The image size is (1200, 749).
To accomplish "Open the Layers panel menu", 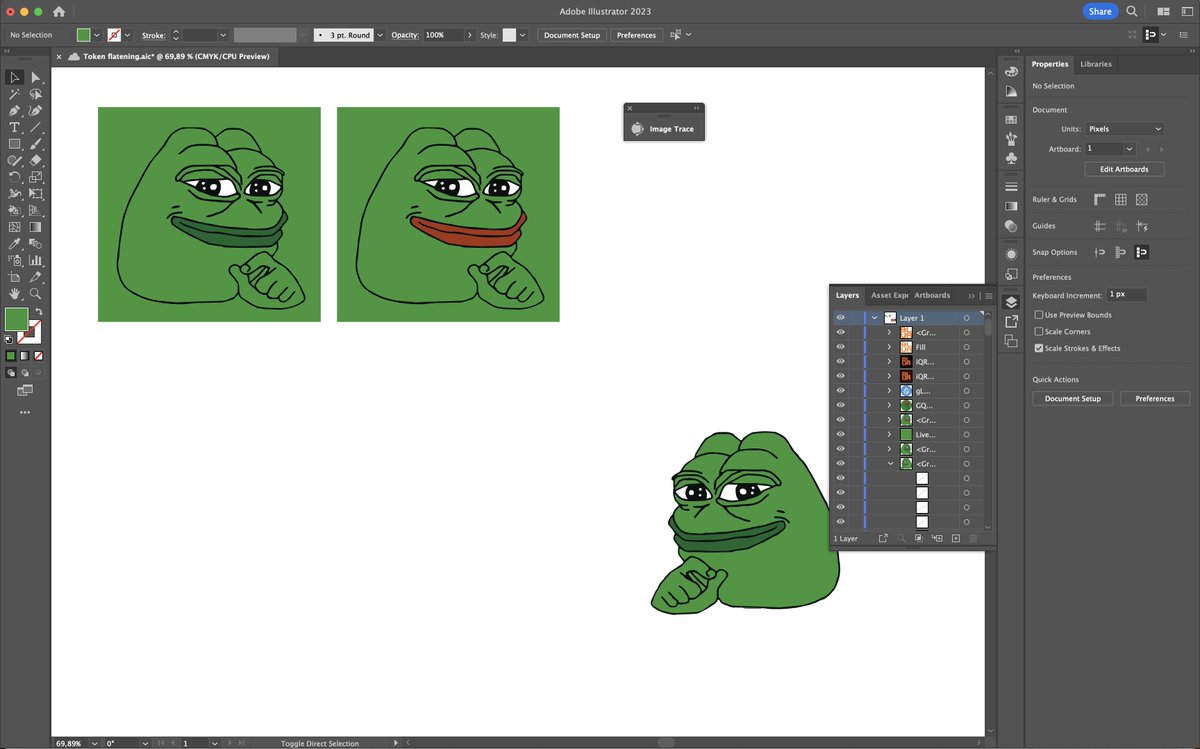I will click(989, 296).
